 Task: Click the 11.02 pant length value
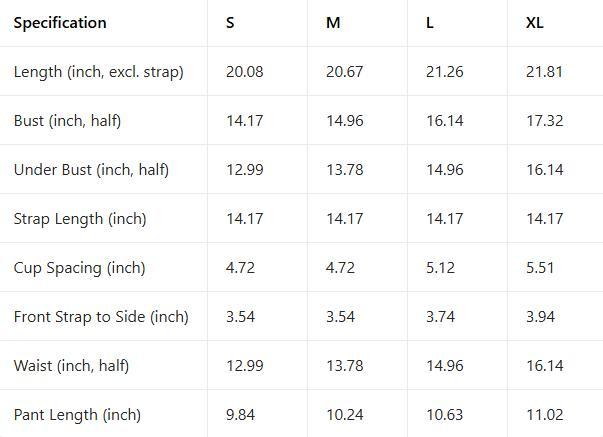(545, 415)
